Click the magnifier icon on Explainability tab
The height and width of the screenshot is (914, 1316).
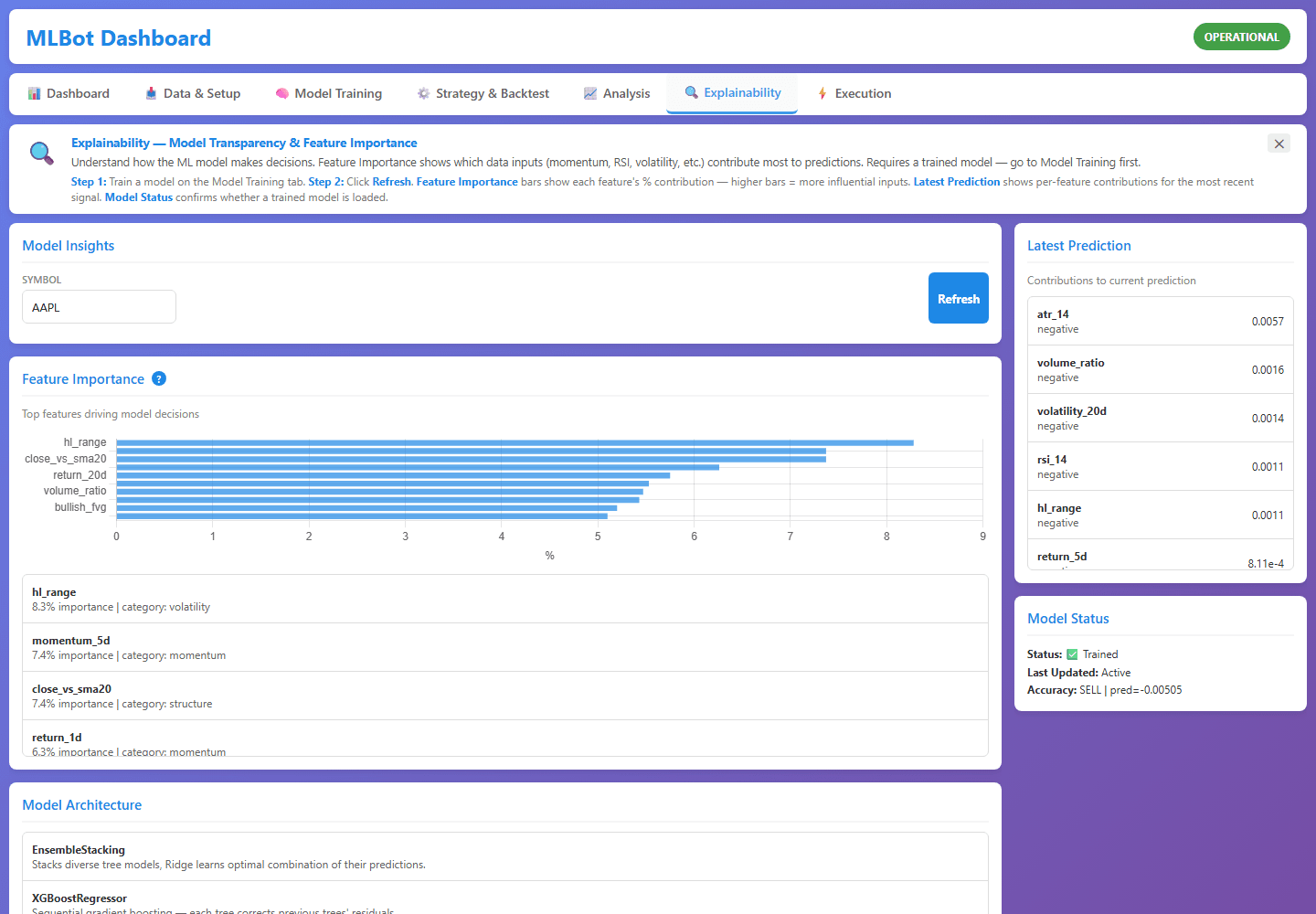[692, 92]
